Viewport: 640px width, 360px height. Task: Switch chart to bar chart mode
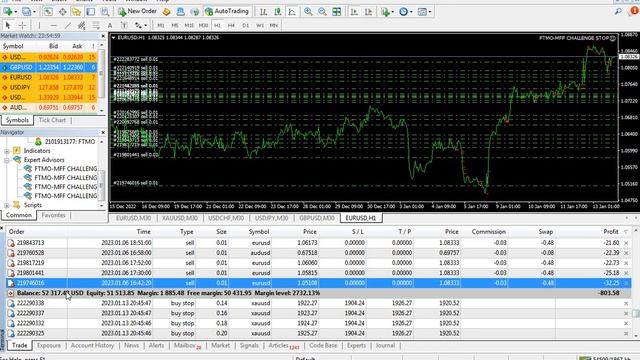point(263,12)
